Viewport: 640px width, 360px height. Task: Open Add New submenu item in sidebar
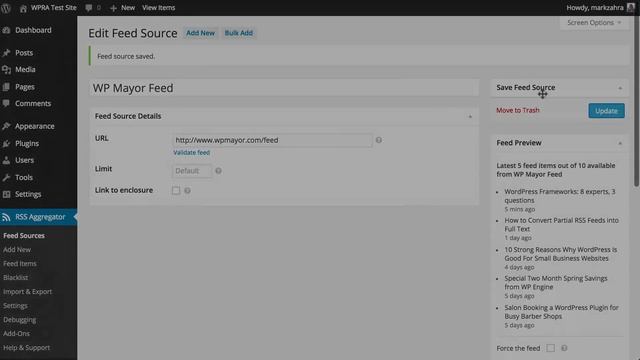(17, 249)
